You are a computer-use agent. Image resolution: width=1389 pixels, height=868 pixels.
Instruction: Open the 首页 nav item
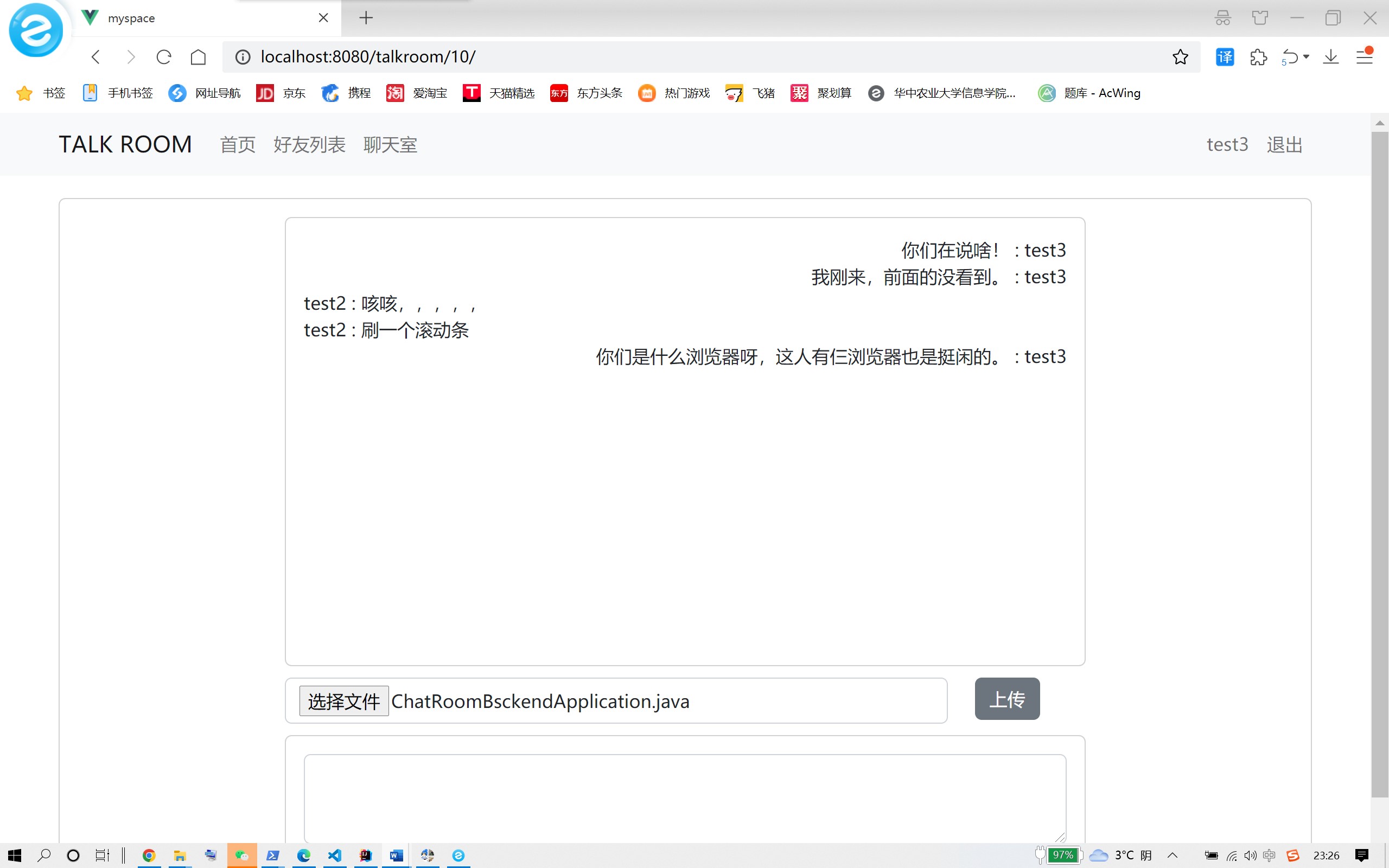coord(237,145)
